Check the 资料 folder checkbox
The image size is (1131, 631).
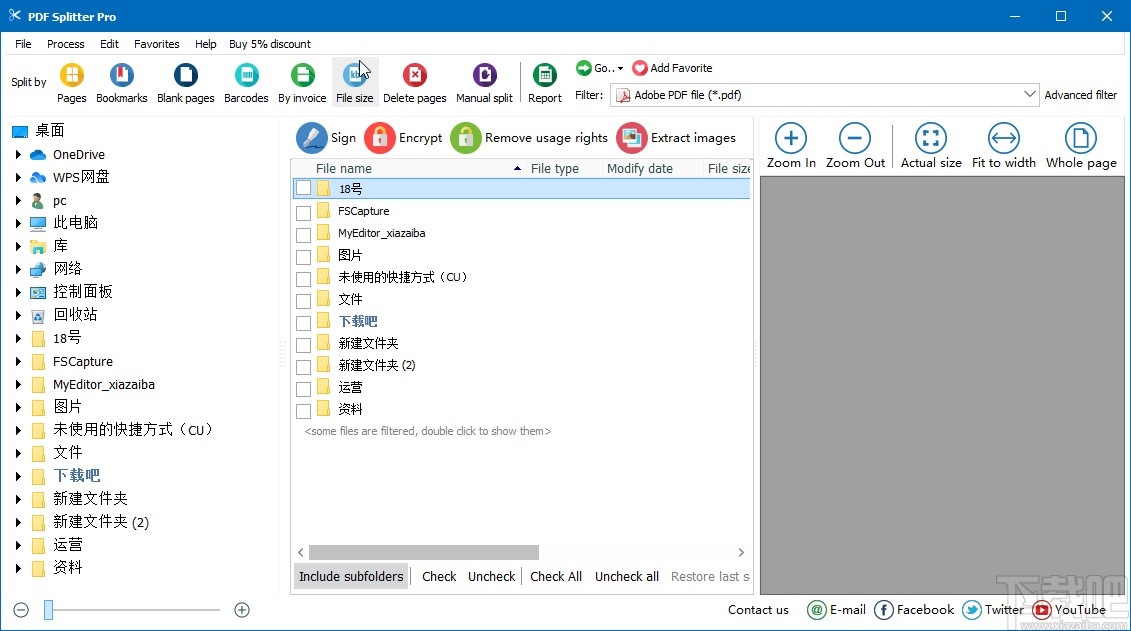[304, 410]
